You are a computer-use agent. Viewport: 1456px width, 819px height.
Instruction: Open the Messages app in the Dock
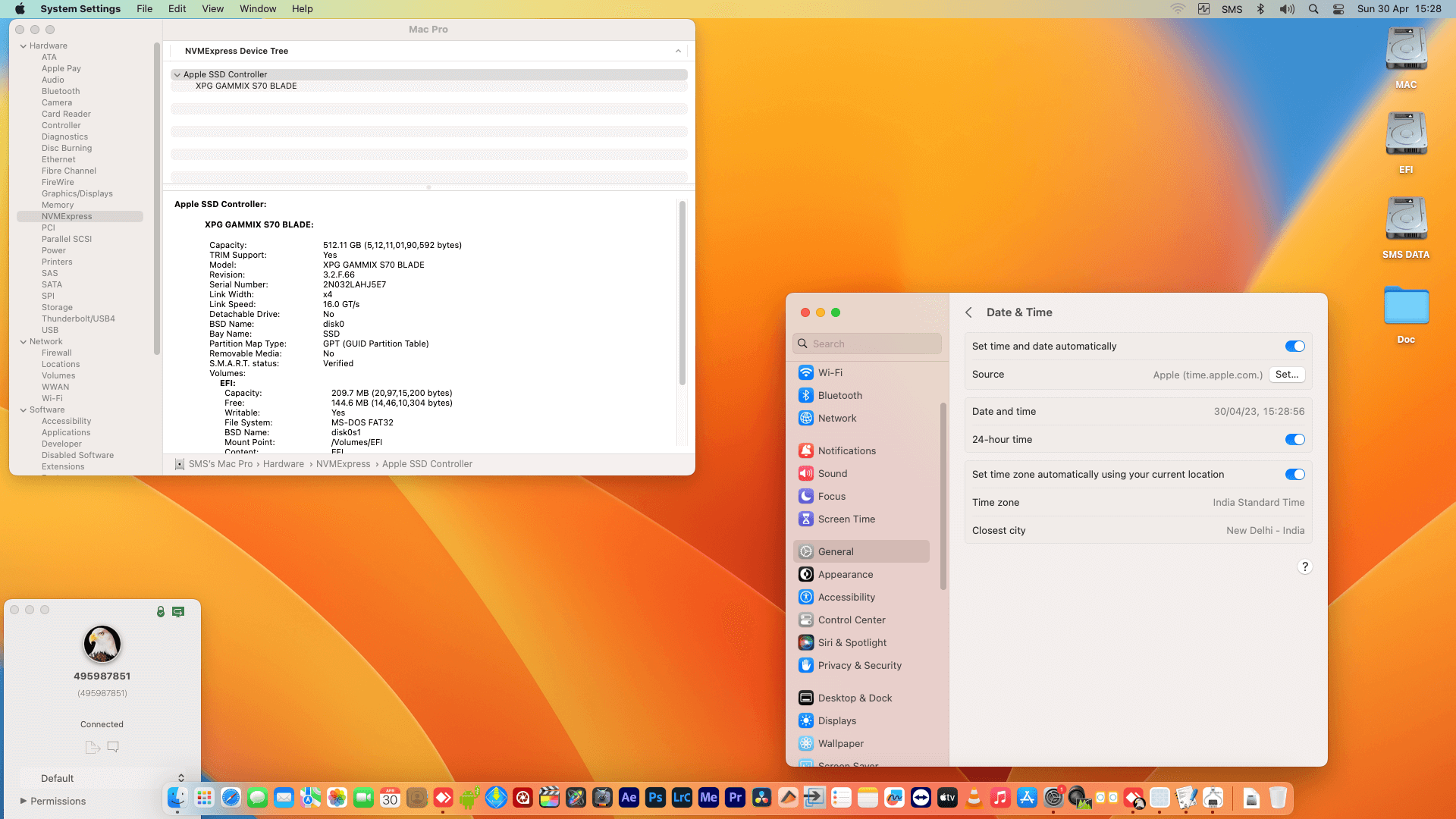pyautogui.click(x=257, y=798)
